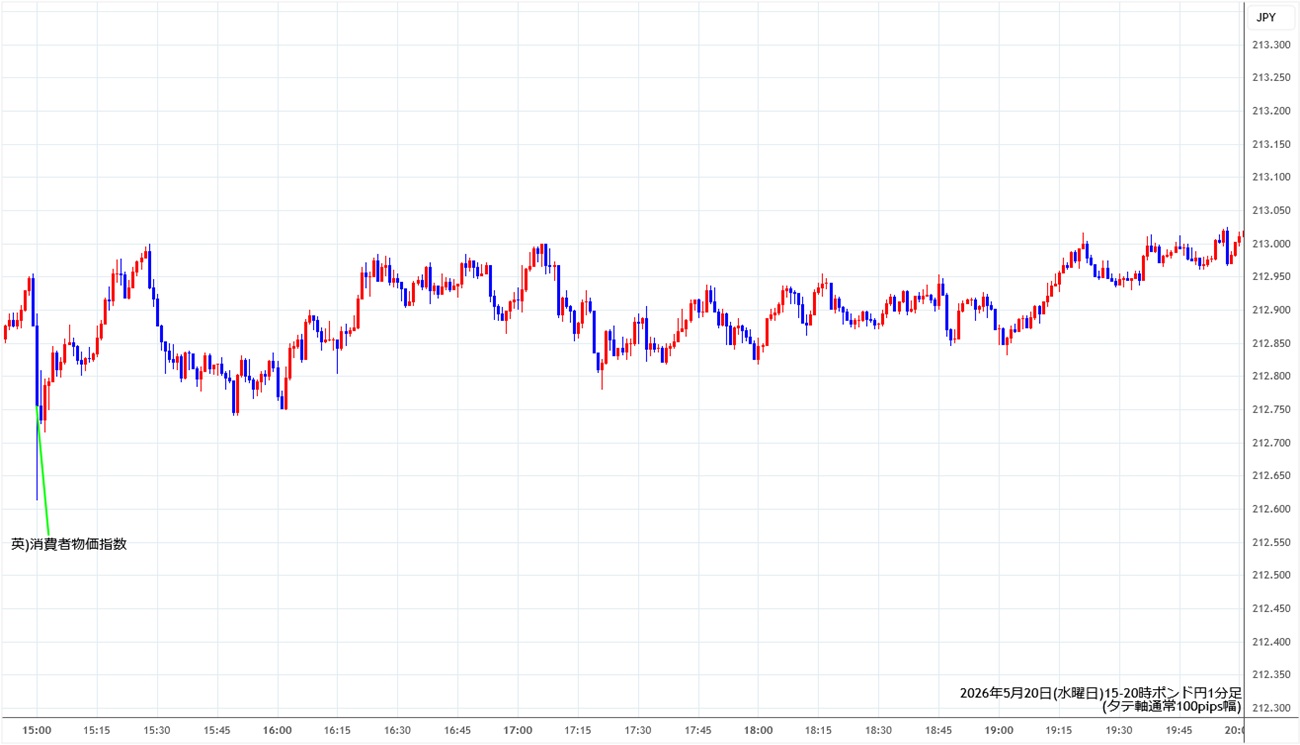Select the 213.050 price axis label
Viewport: 1300px width, 745px height.
pyautogui.click(x=1269, y=211)
